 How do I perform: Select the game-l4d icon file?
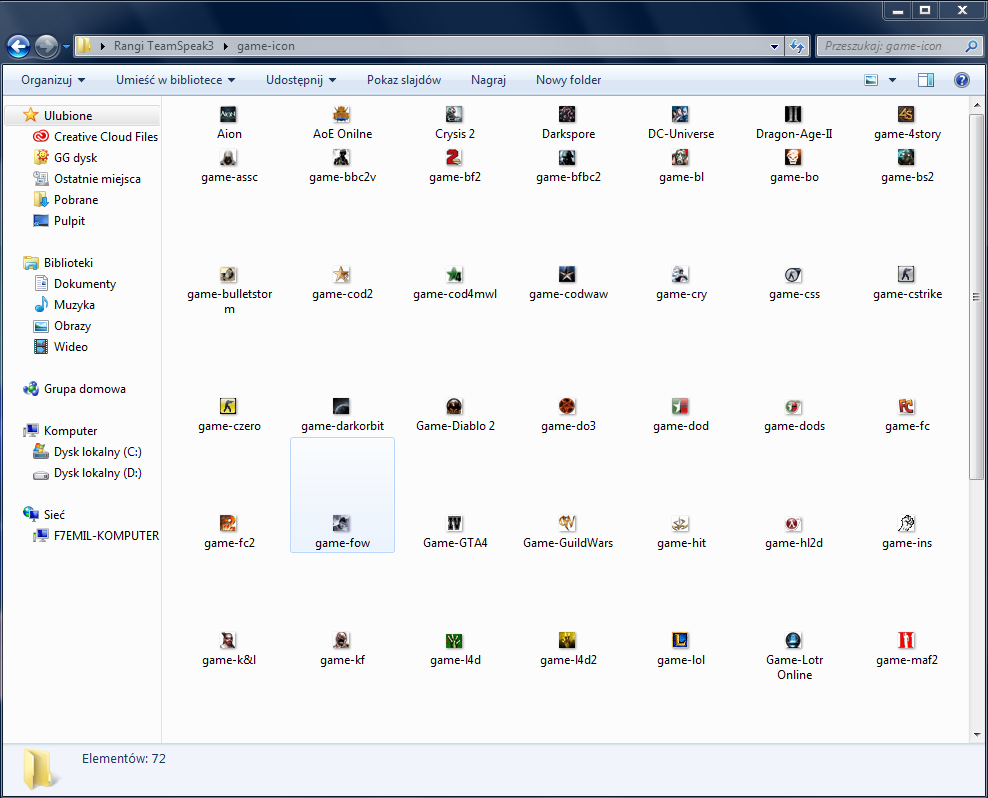coord(454,649)
